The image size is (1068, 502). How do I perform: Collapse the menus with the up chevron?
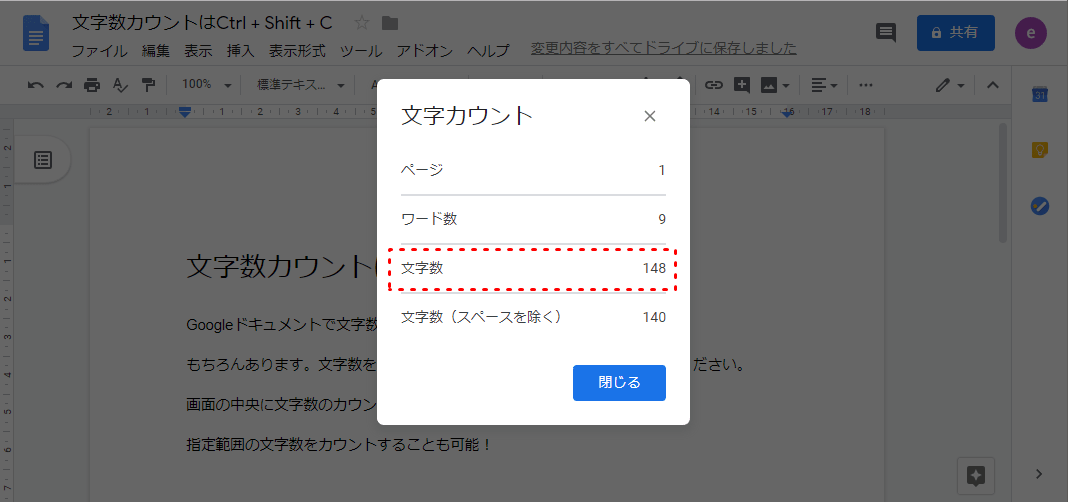pos(993,85)
